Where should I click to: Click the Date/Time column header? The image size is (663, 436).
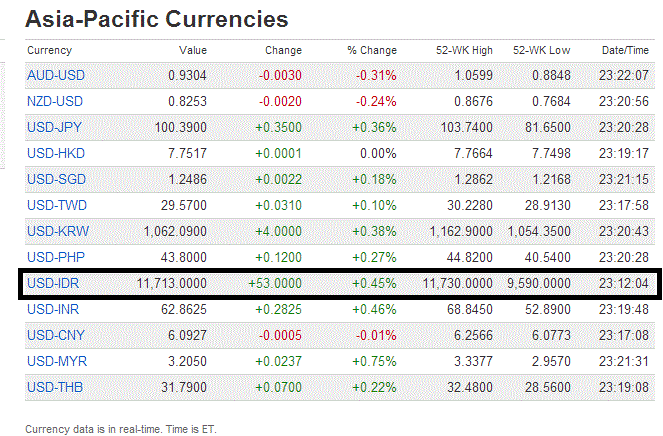626,50
